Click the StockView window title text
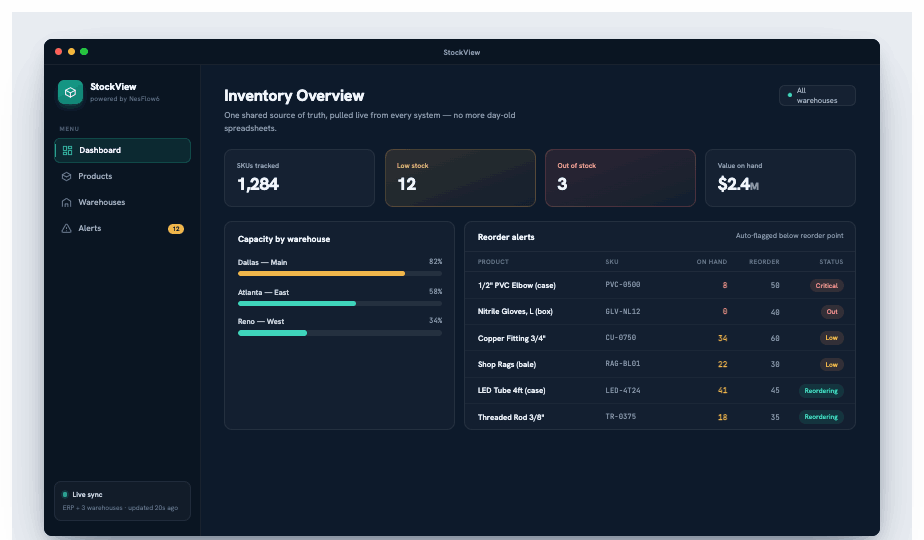The image size is (924, 540). 461,52
